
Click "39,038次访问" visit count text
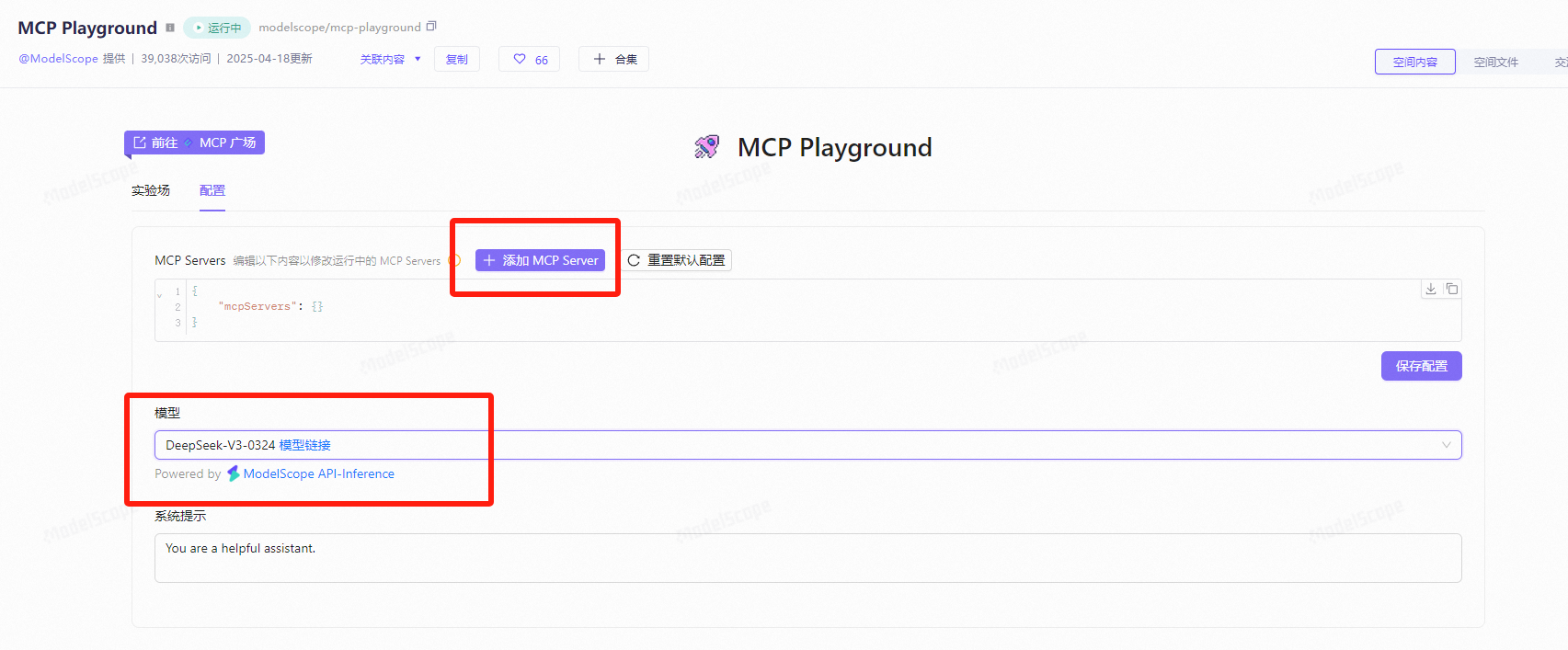click(x=176, y=59)
